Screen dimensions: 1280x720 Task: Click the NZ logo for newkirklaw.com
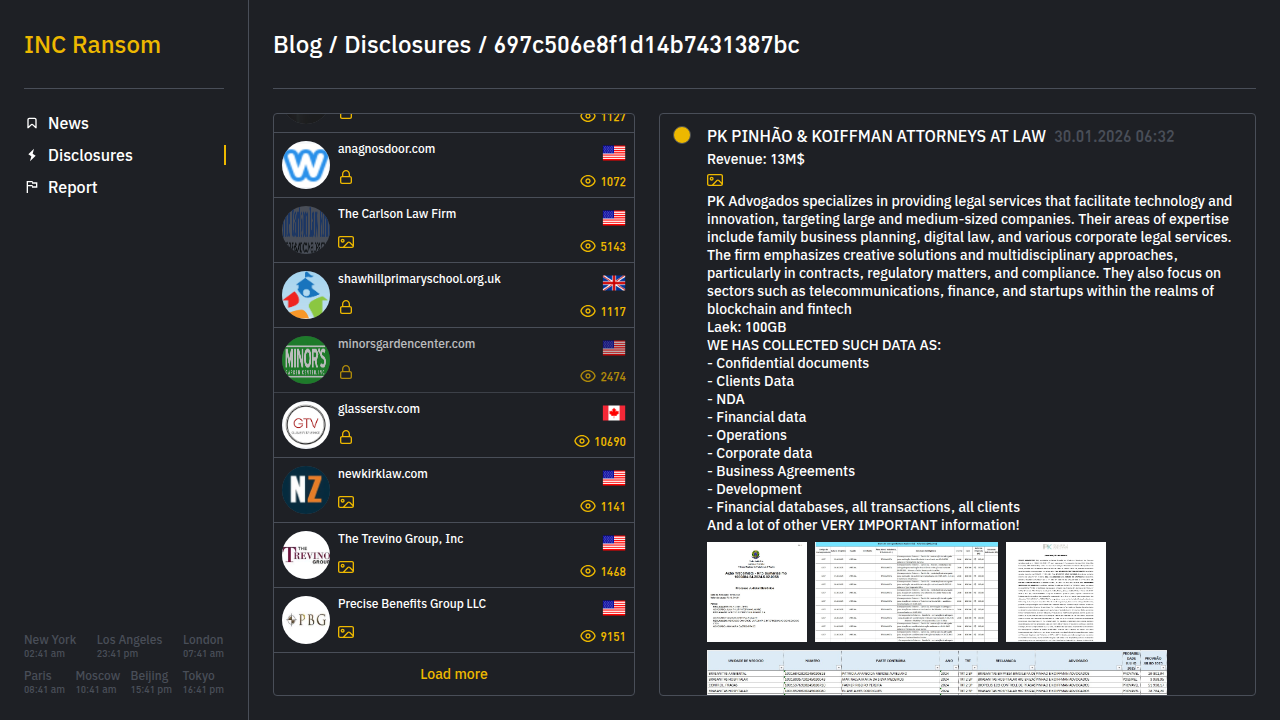click(x=306, y=490)
